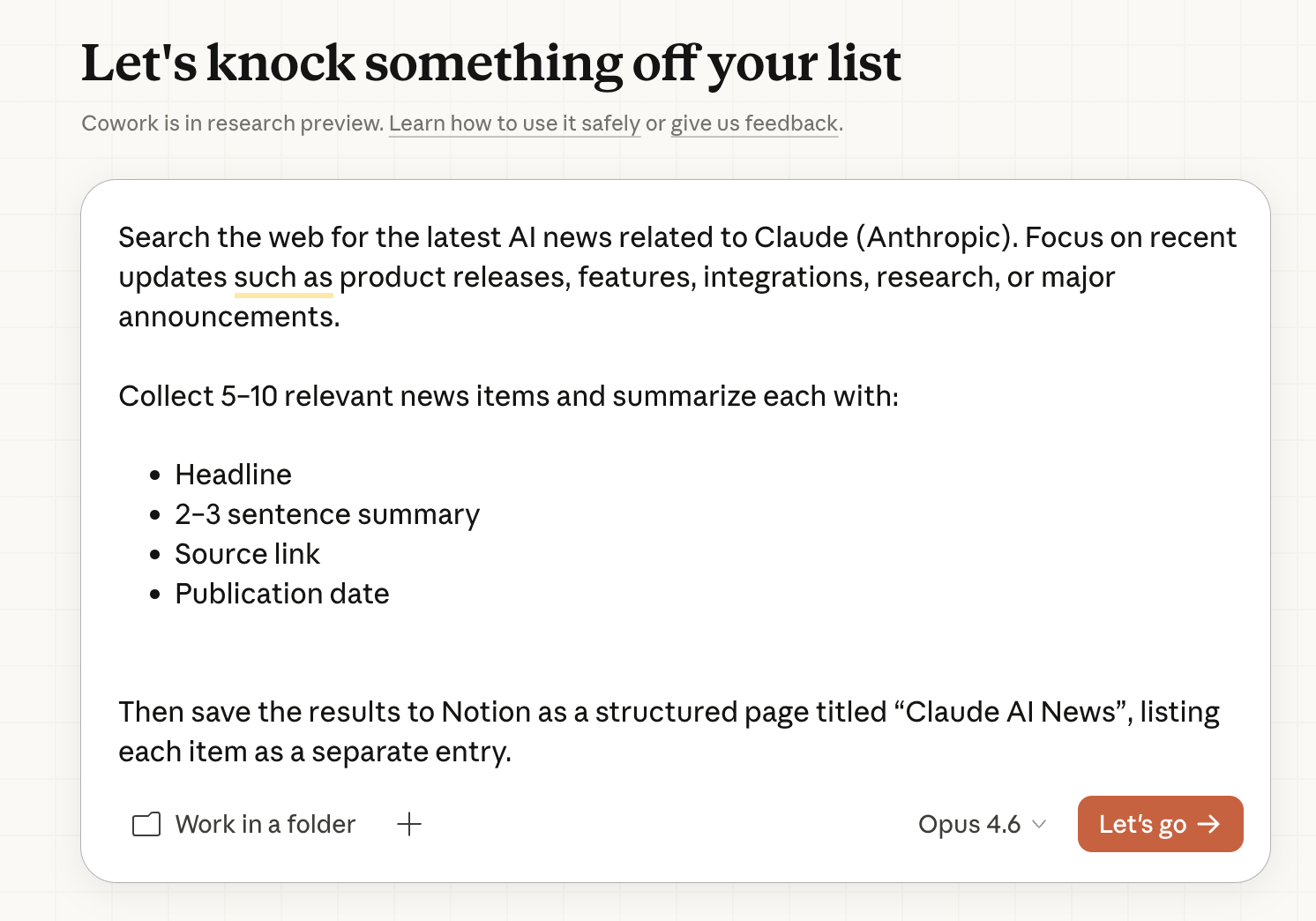Click the folder icon beside Work in a folder

coord(146,824)
